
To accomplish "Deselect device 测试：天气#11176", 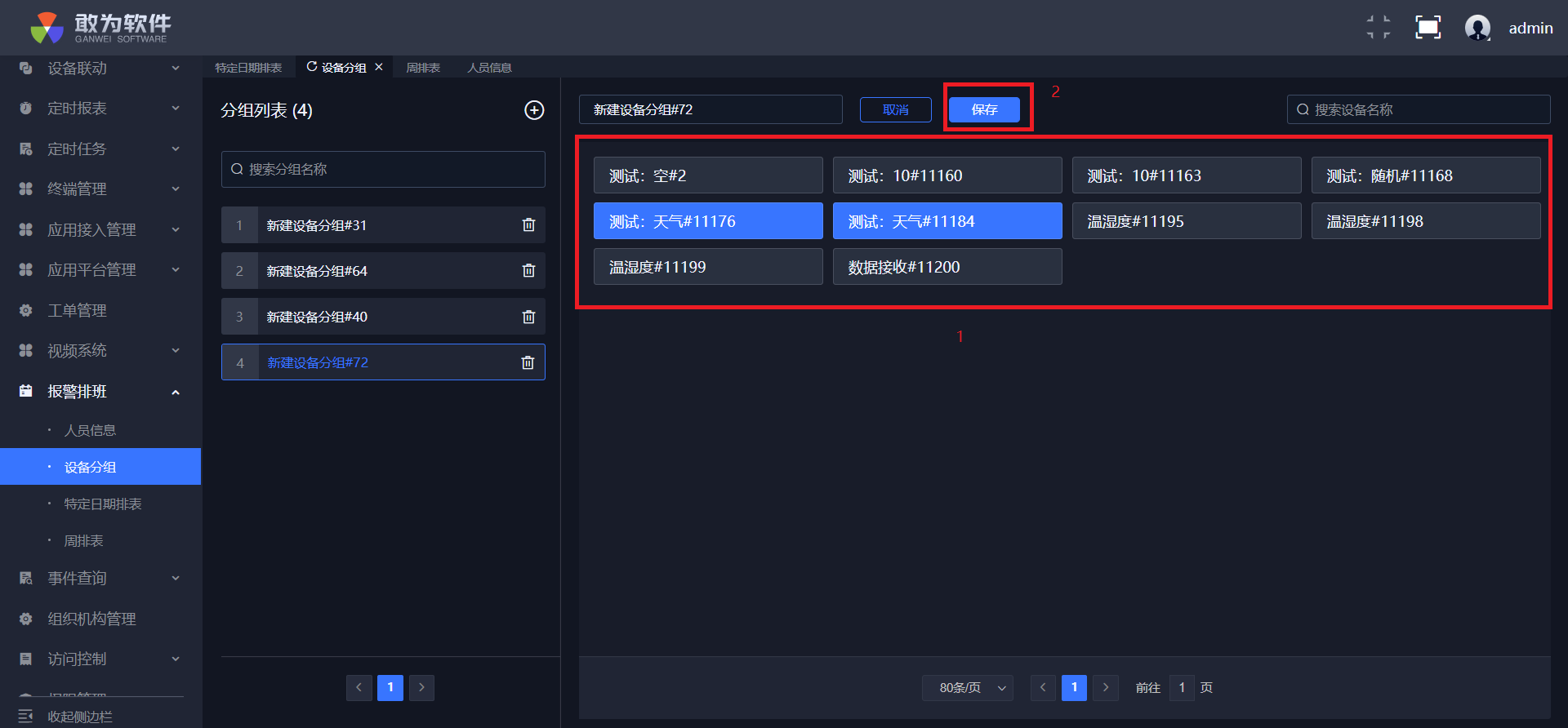I will point(708,221).
